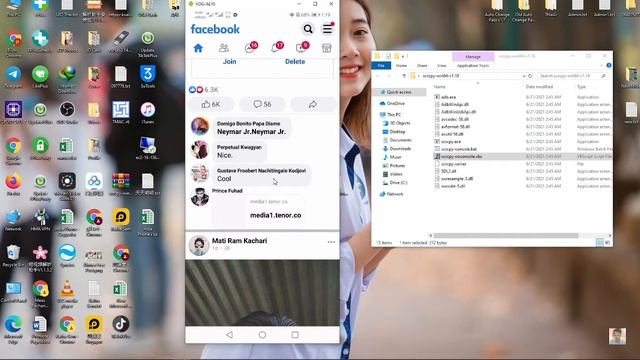Select the adb.exe file in Explorer
This screenshot has height=360, width=640.
448,97
